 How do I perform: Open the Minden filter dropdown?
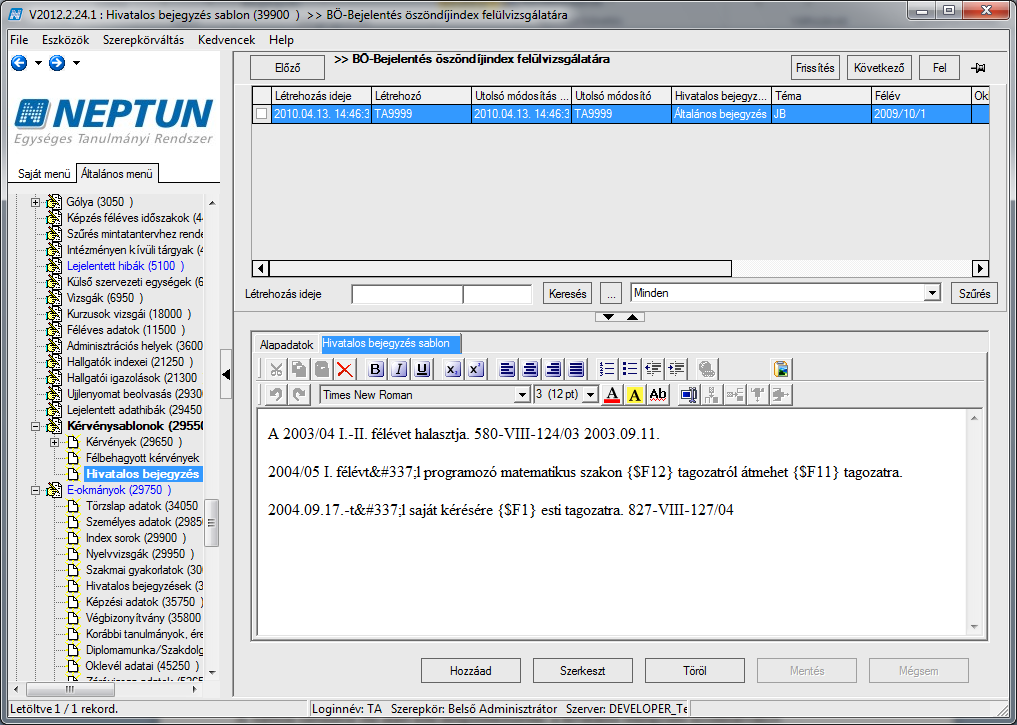pyautogui.click(x=932, y=293)
